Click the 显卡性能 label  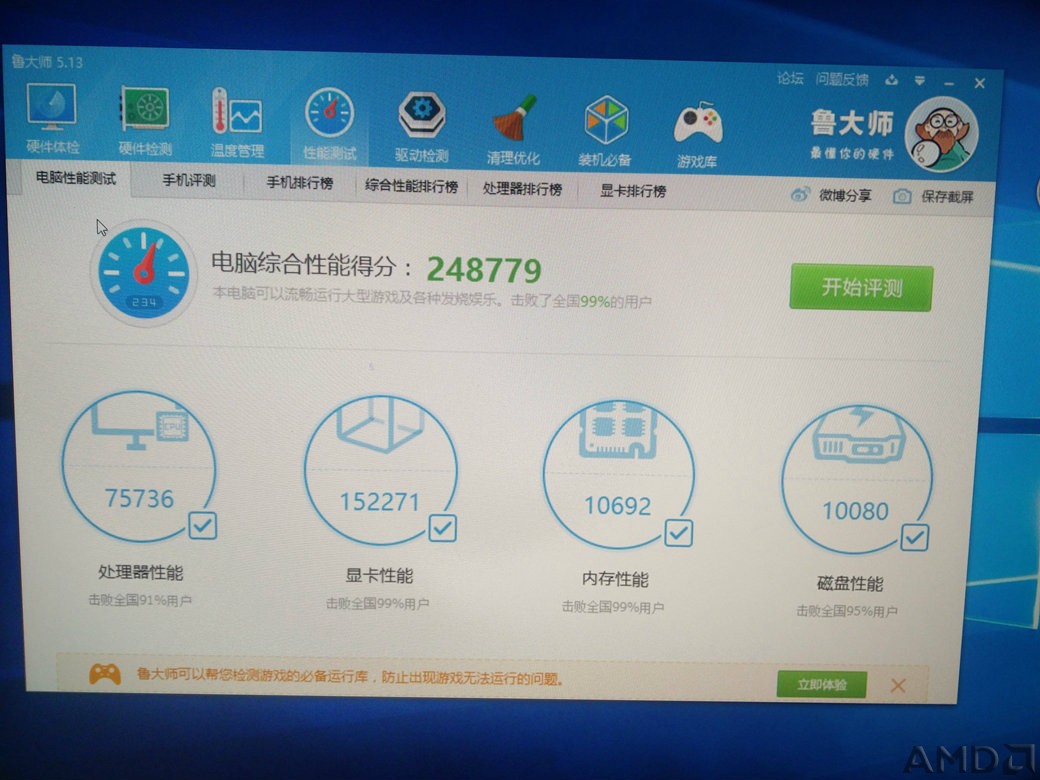[379, 575]
